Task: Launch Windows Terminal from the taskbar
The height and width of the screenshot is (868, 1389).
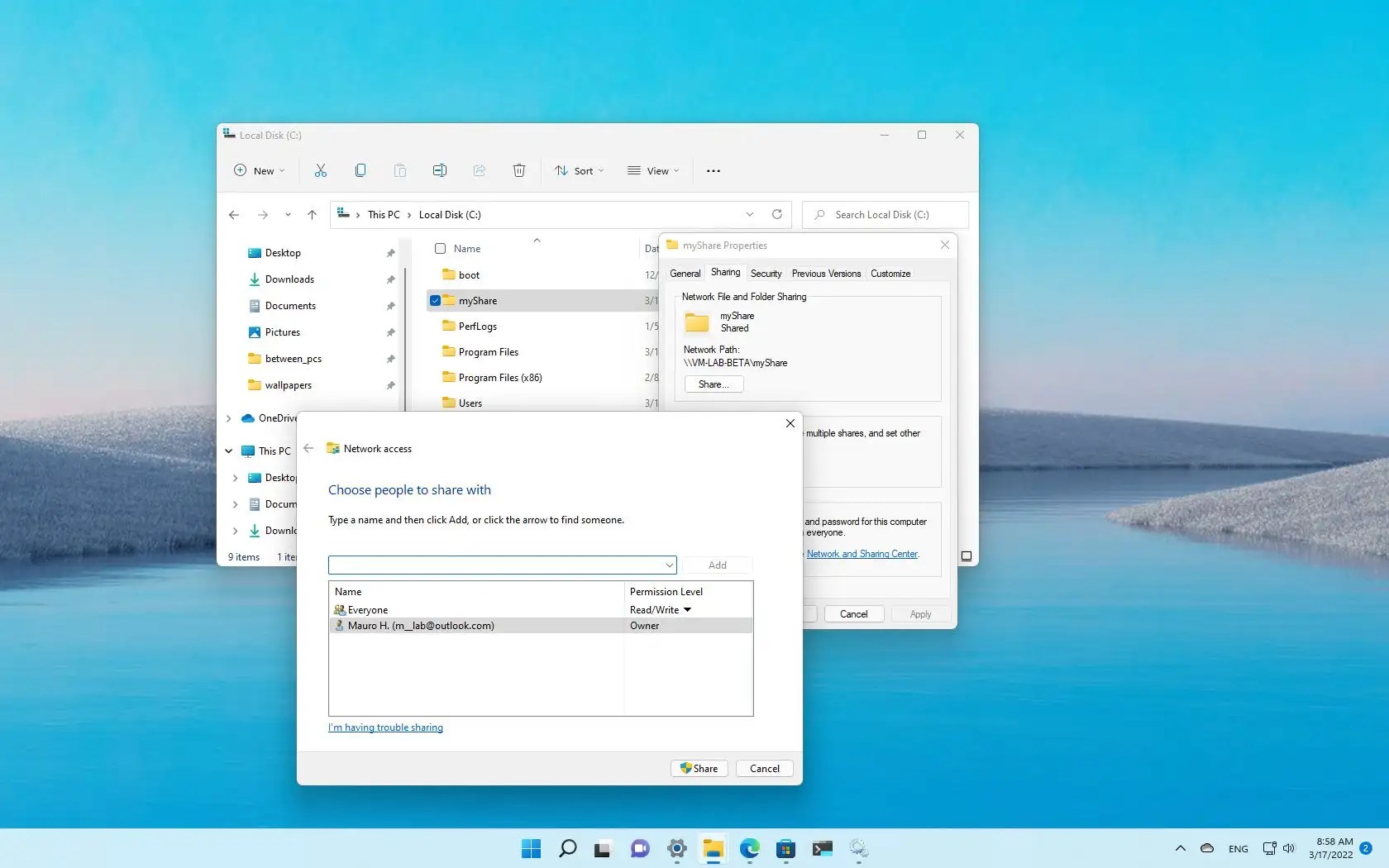Action: click(x=822, y=849)
